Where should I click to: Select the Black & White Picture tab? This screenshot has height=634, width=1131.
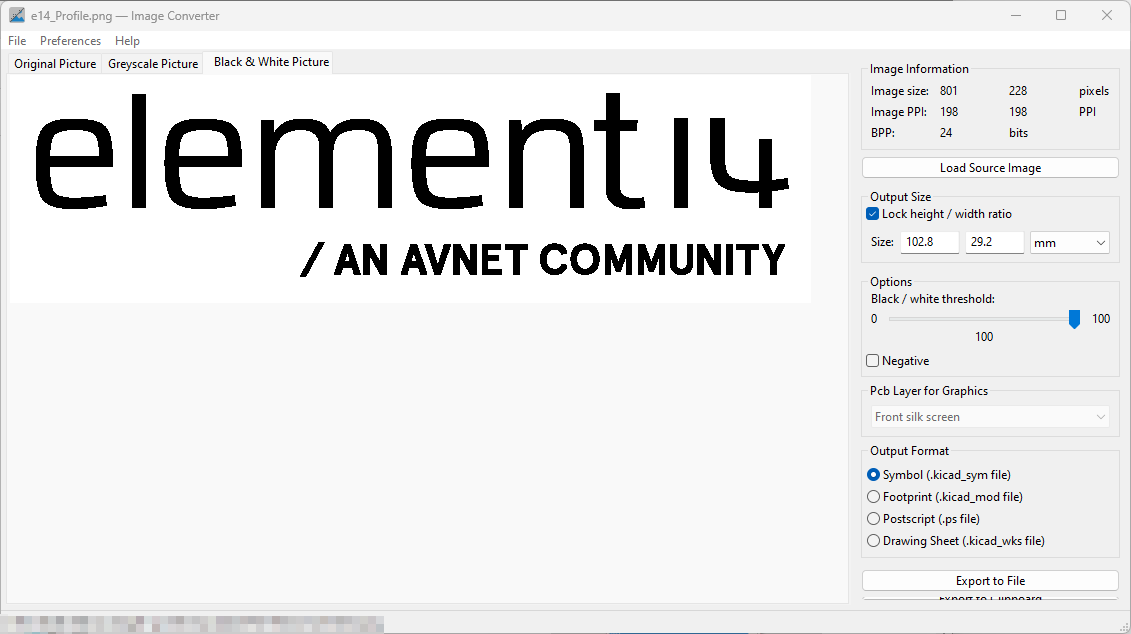[x=271, y=62]
